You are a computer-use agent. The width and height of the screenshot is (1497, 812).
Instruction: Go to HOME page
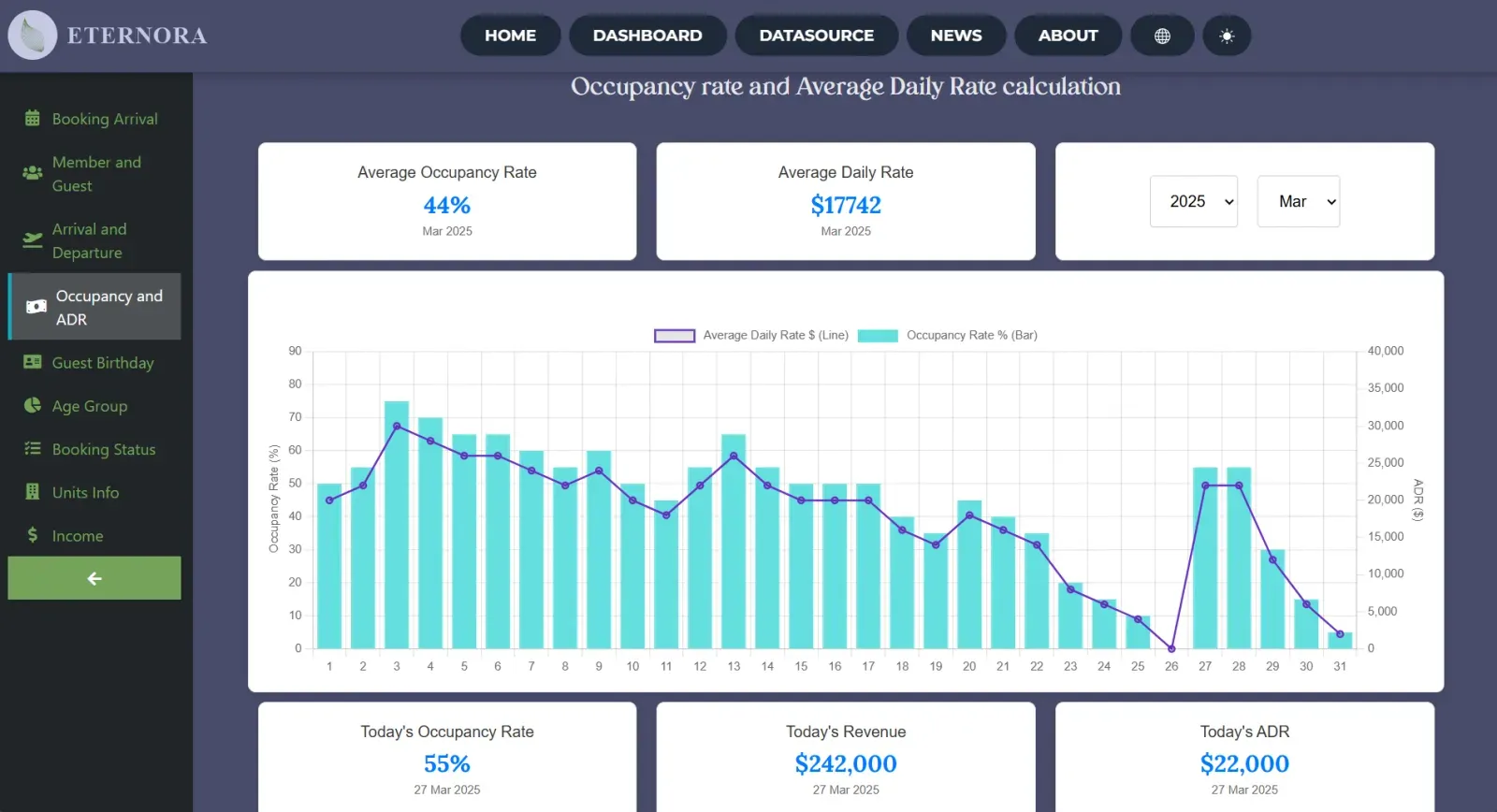click(510, 36)
